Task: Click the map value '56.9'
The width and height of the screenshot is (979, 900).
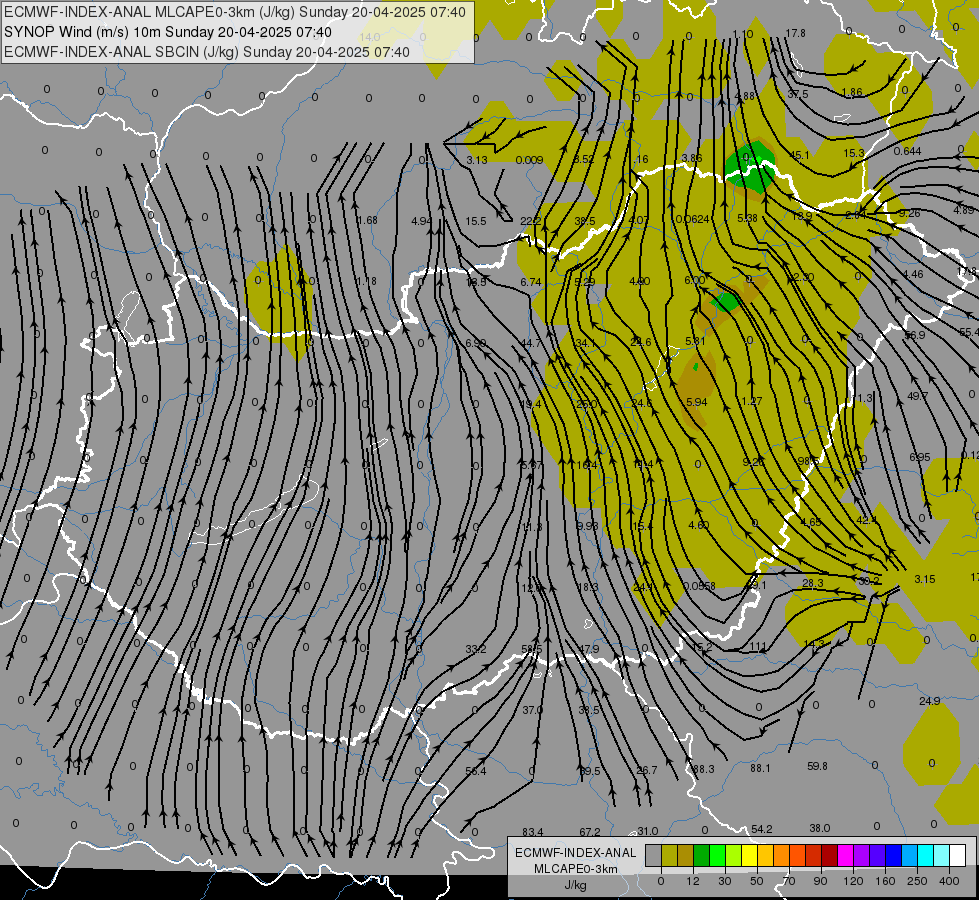Action: coord(915,335)
